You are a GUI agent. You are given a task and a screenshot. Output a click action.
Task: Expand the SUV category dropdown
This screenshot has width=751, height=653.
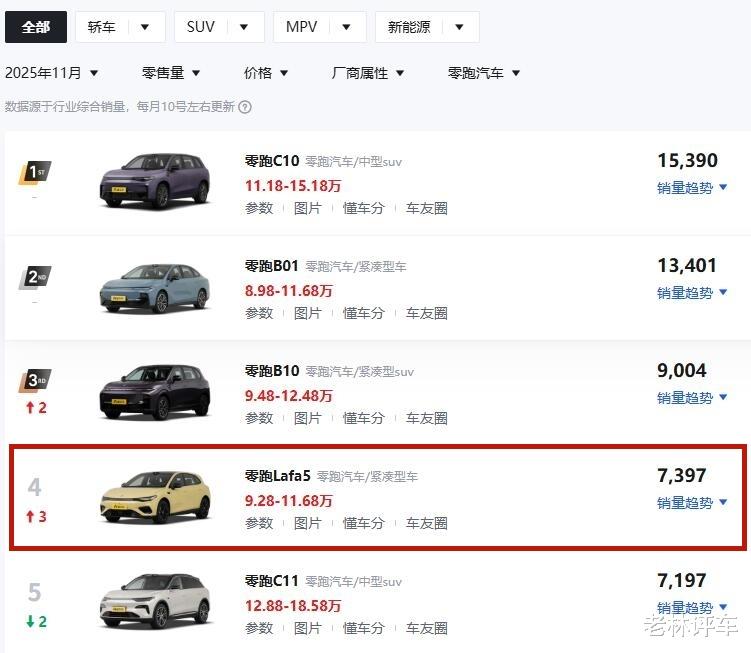coord(219,27)
